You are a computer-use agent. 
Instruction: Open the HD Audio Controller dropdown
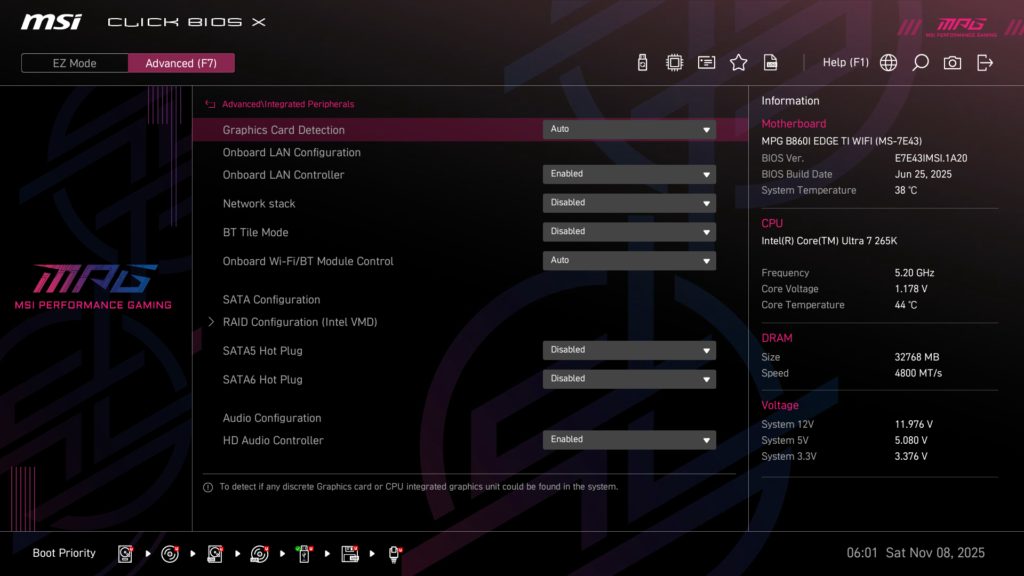(628, 439)
